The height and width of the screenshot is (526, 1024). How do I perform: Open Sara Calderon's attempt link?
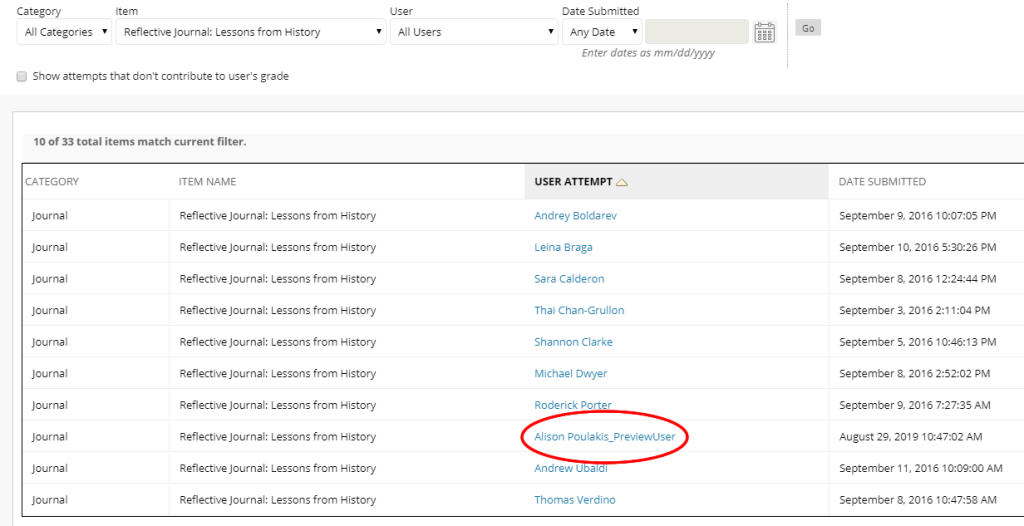569,279
